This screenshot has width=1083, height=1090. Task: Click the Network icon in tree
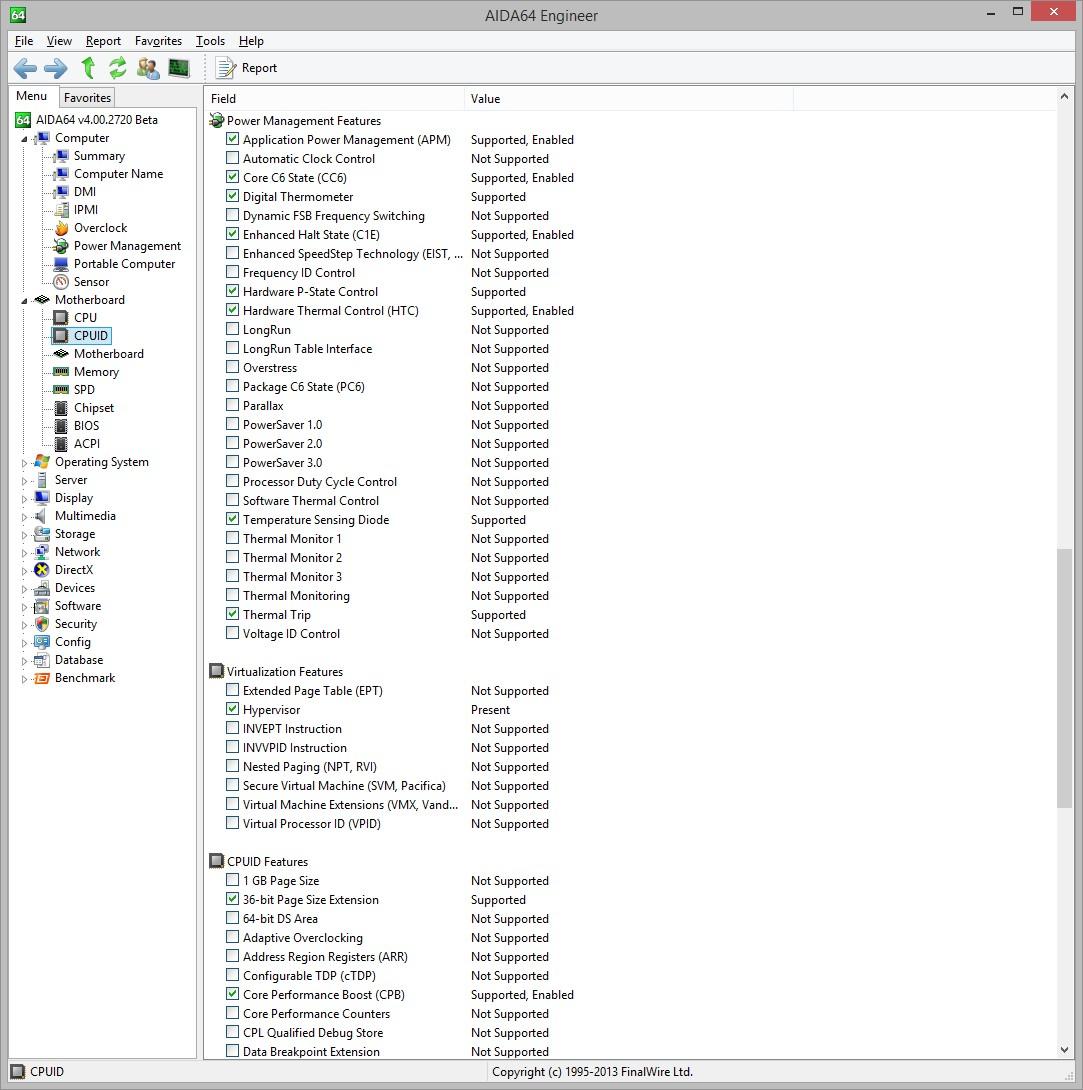42,552
